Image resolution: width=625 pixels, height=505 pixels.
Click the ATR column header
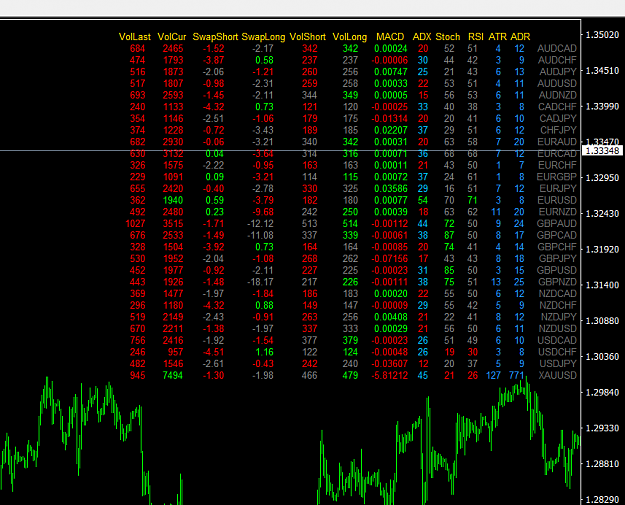[497, 37]
